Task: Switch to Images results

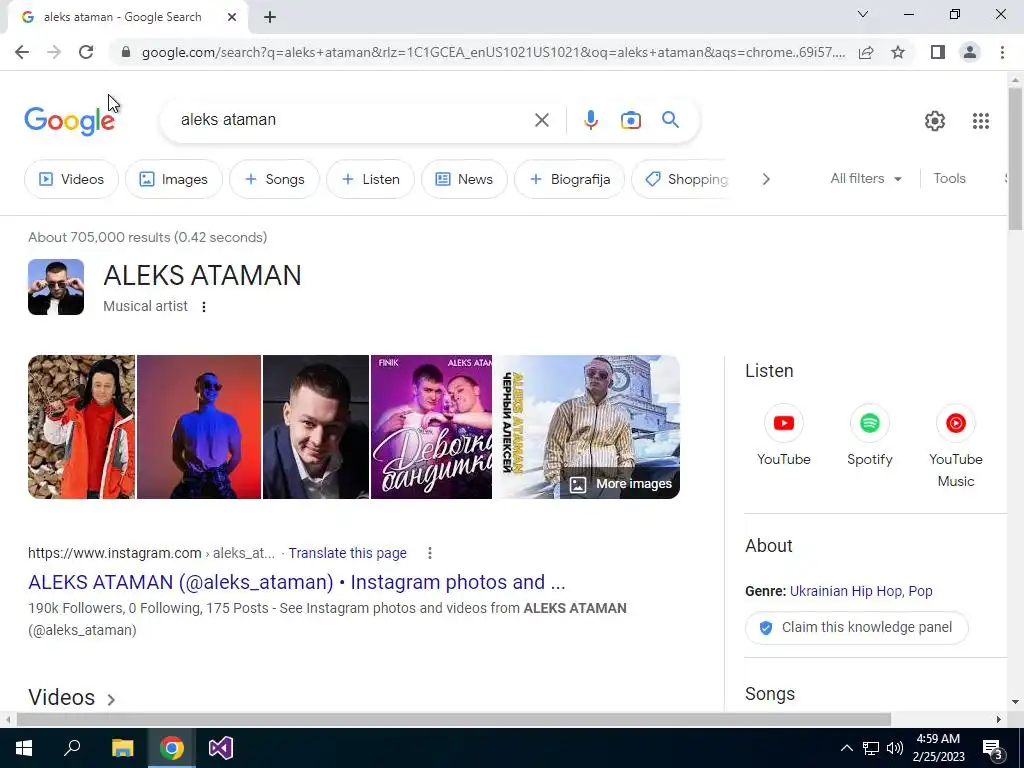Action: [x=174, y=179]
